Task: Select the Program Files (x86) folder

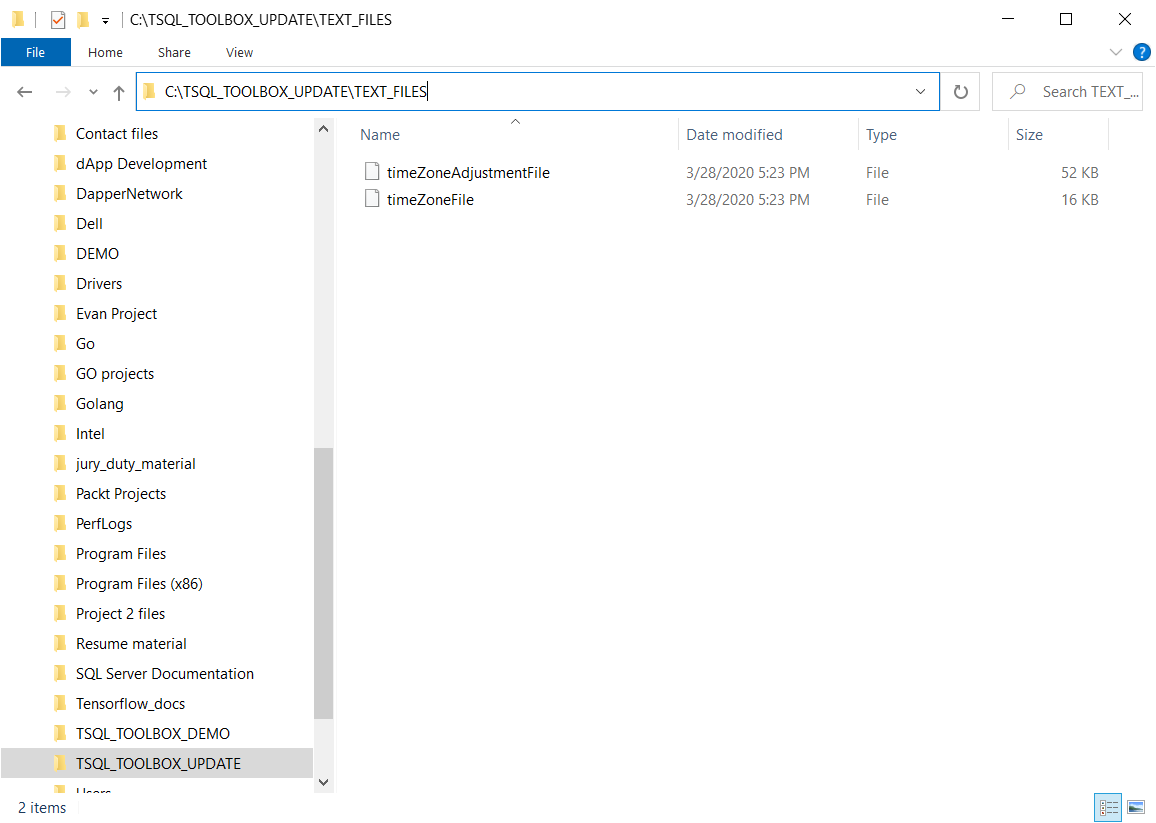Action: [139, 584]
